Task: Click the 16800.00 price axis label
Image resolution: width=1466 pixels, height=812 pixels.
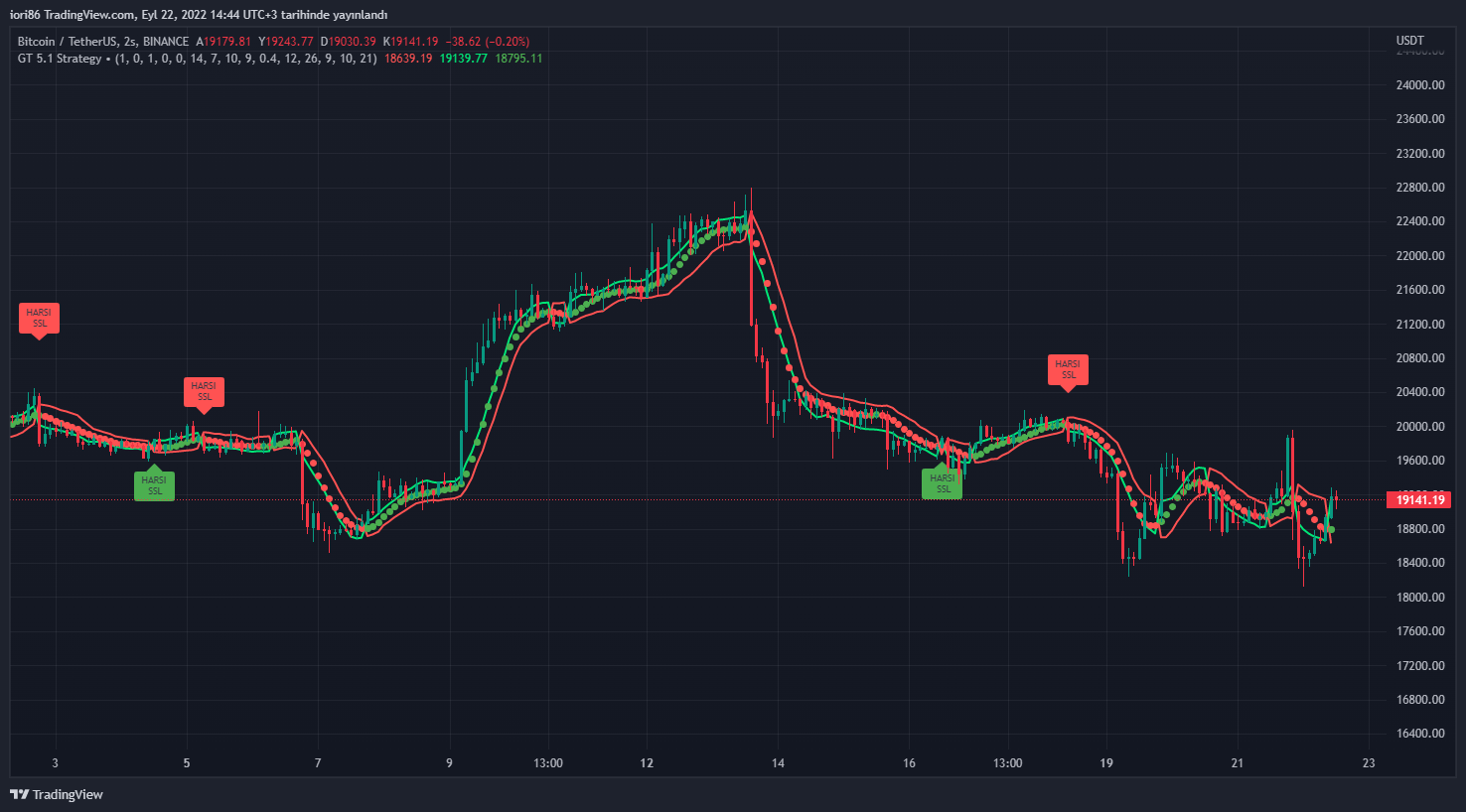Action: tap(1420, 700)
